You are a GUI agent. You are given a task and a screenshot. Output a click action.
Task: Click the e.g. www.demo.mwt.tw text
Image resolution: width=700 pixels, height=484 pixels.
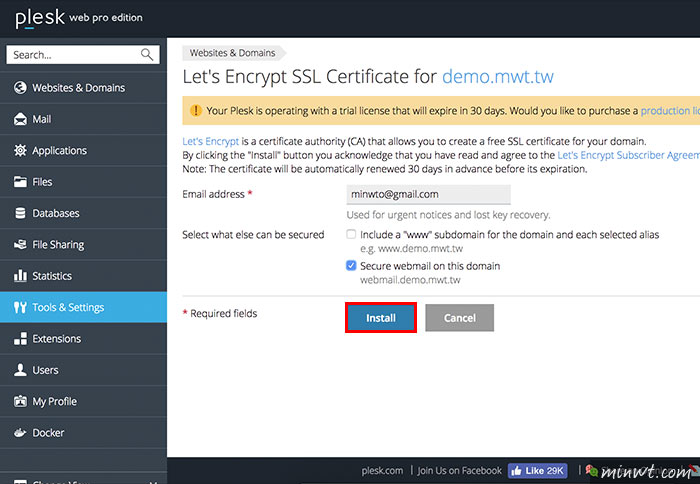(411, 248)
